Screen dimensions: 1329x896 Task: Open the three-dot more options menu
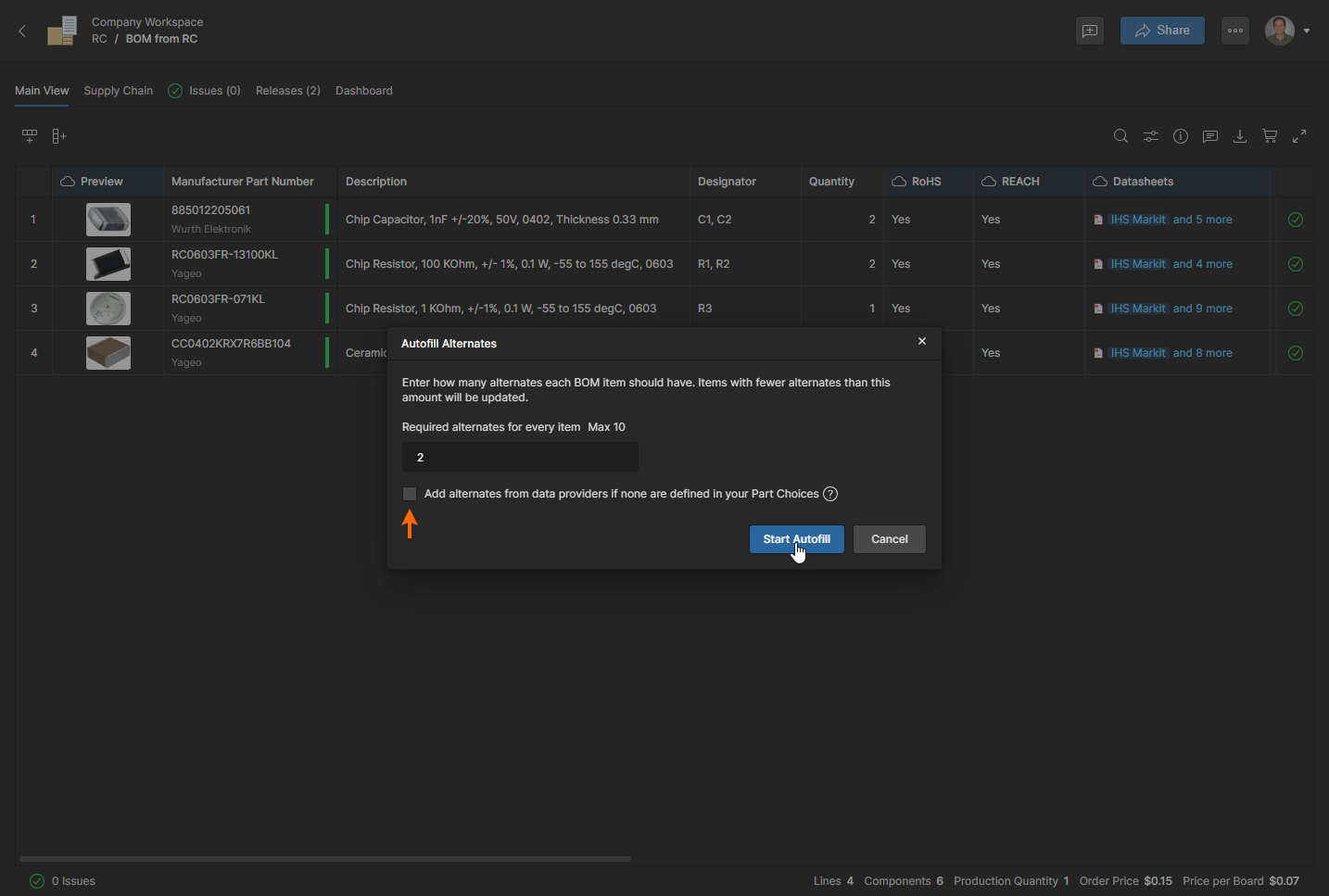[1235, 31]
